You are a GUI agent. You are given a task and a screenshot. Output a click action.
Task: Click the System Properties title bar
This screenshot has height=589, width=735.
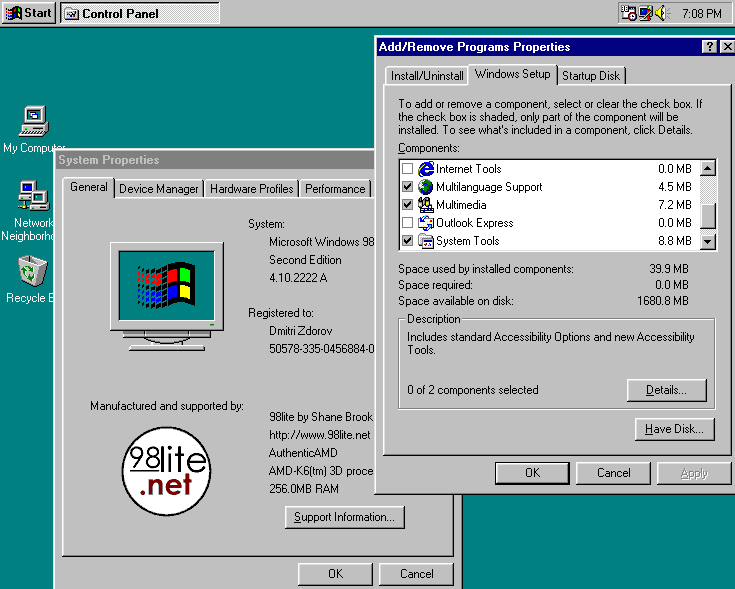click(216, 160)
